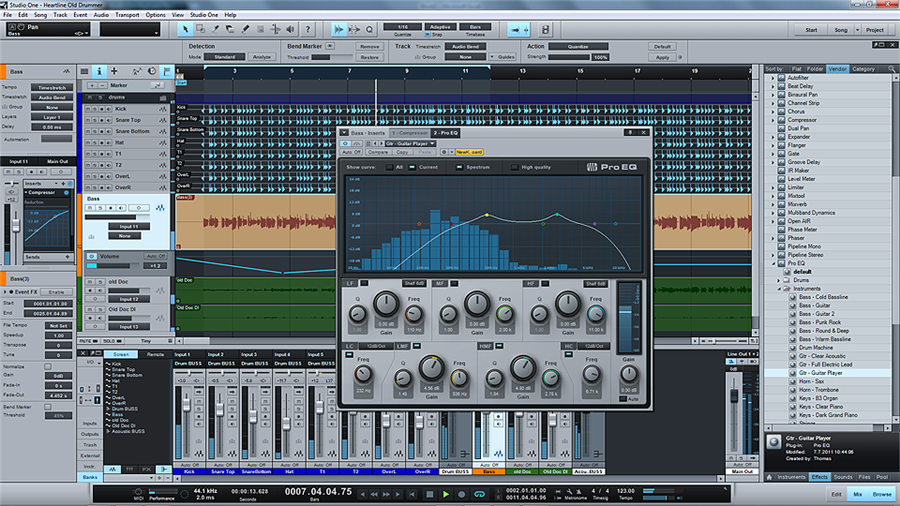The image size is (900, 506).
Task: Click the PreSonus logo in Pro EQ
Action: point(591,166)
